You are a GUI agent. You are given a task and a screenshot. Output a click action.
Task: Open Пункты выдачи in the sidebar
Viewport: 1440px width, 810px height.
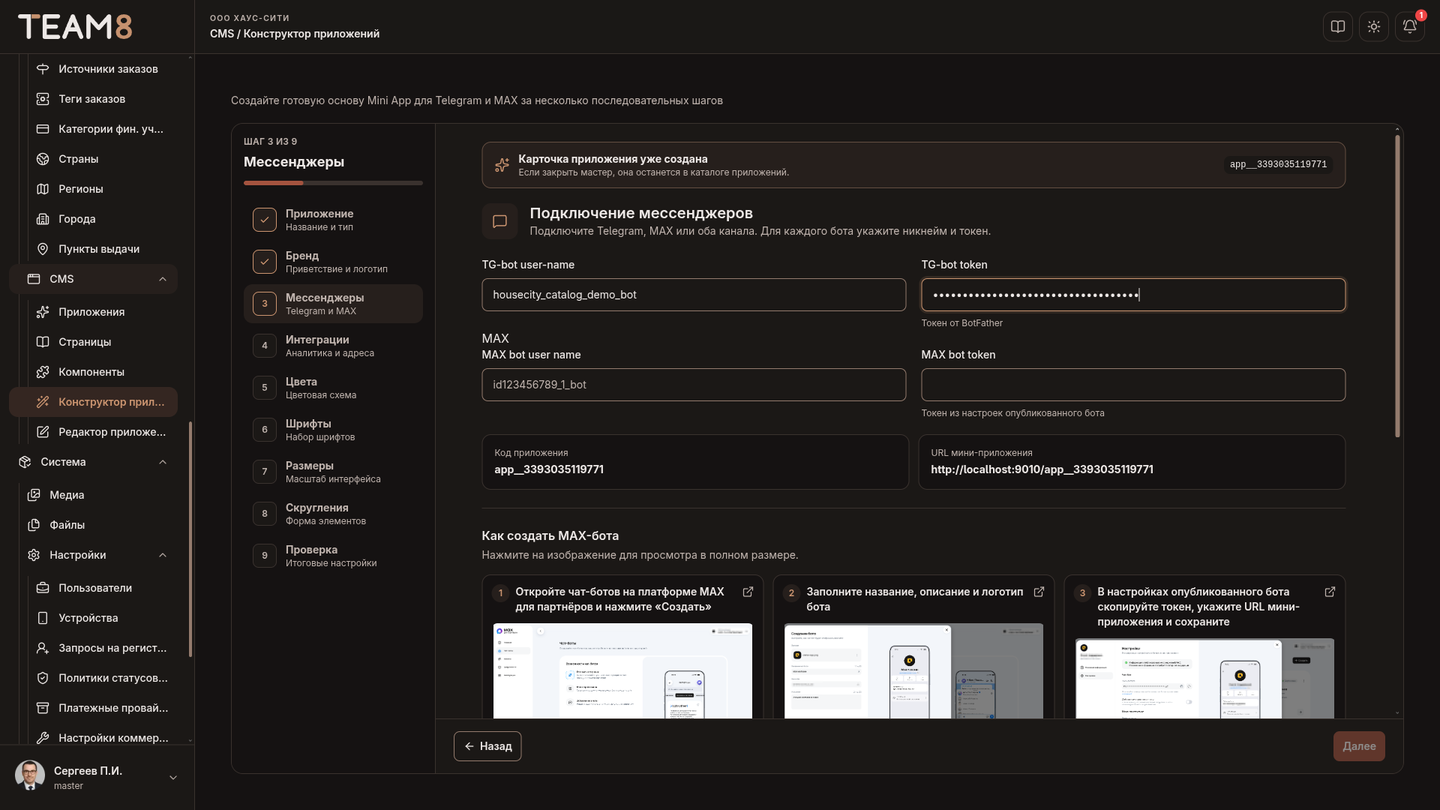click(x=98, y=249)
